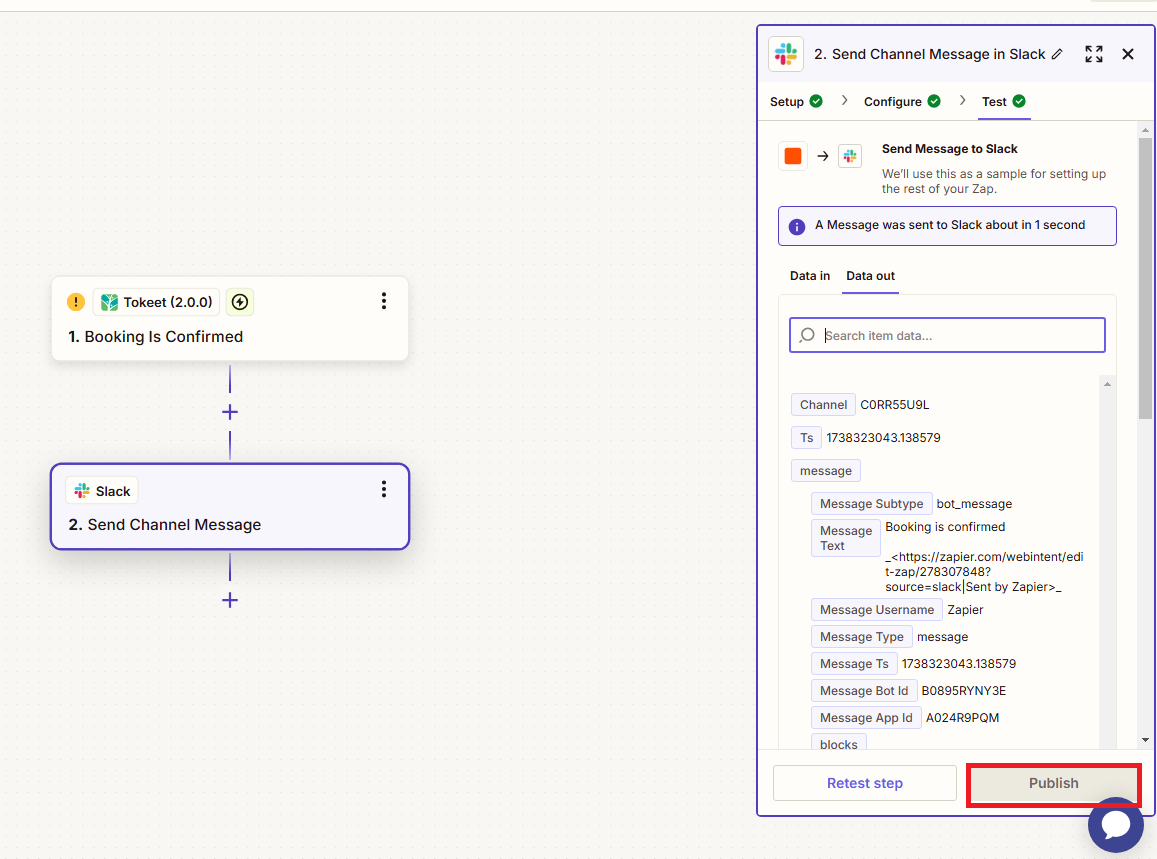Screen dimensions: 1157x859
Task: Select the Data out tab
Action: tap(870, 275)
